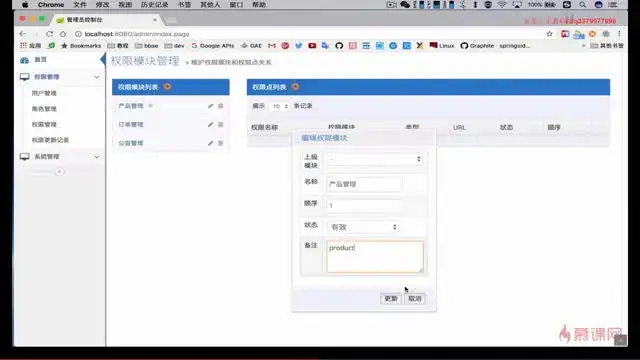This screenshot has width=640, height=360.
Task: Sort by the 状态 column header
Action: tap(507, 127)
